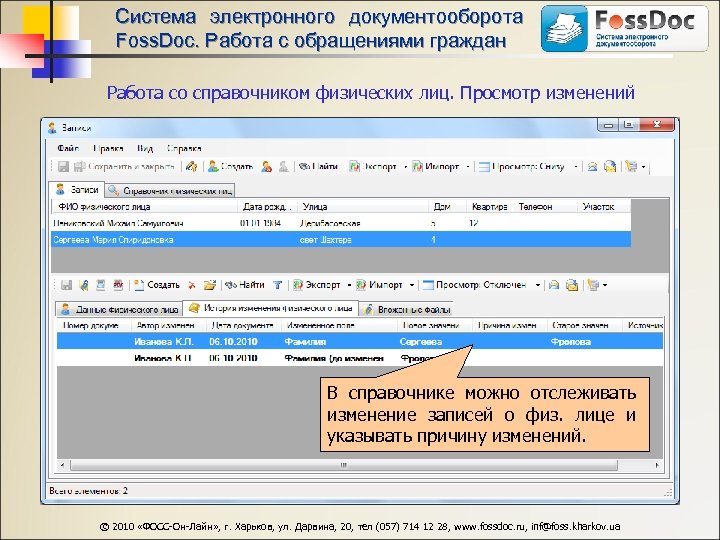Click the 'Квартира' column header

coord(489,207)
